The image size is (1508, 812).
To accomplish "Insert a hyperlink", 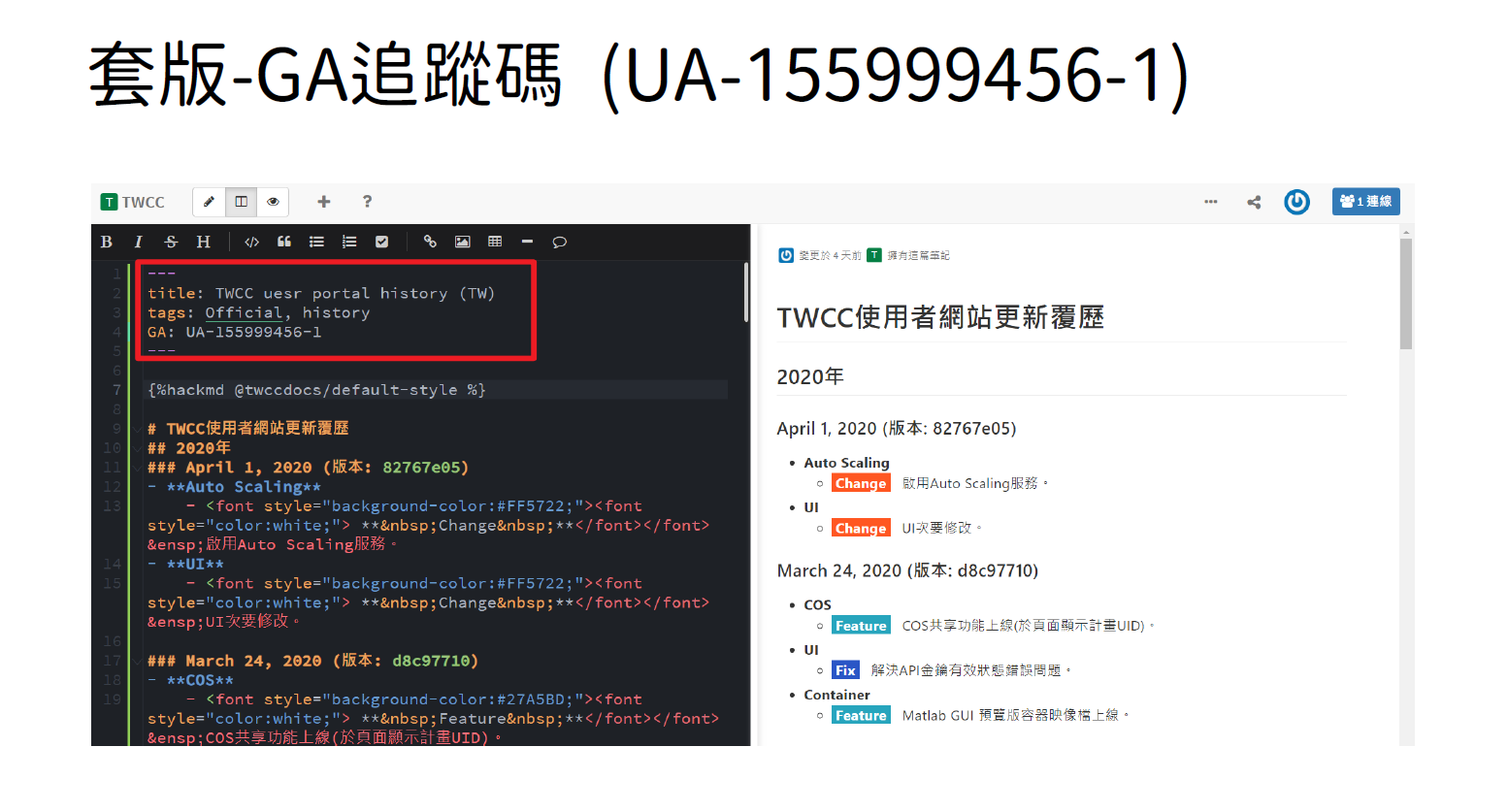I will click(x=430, y=242).
